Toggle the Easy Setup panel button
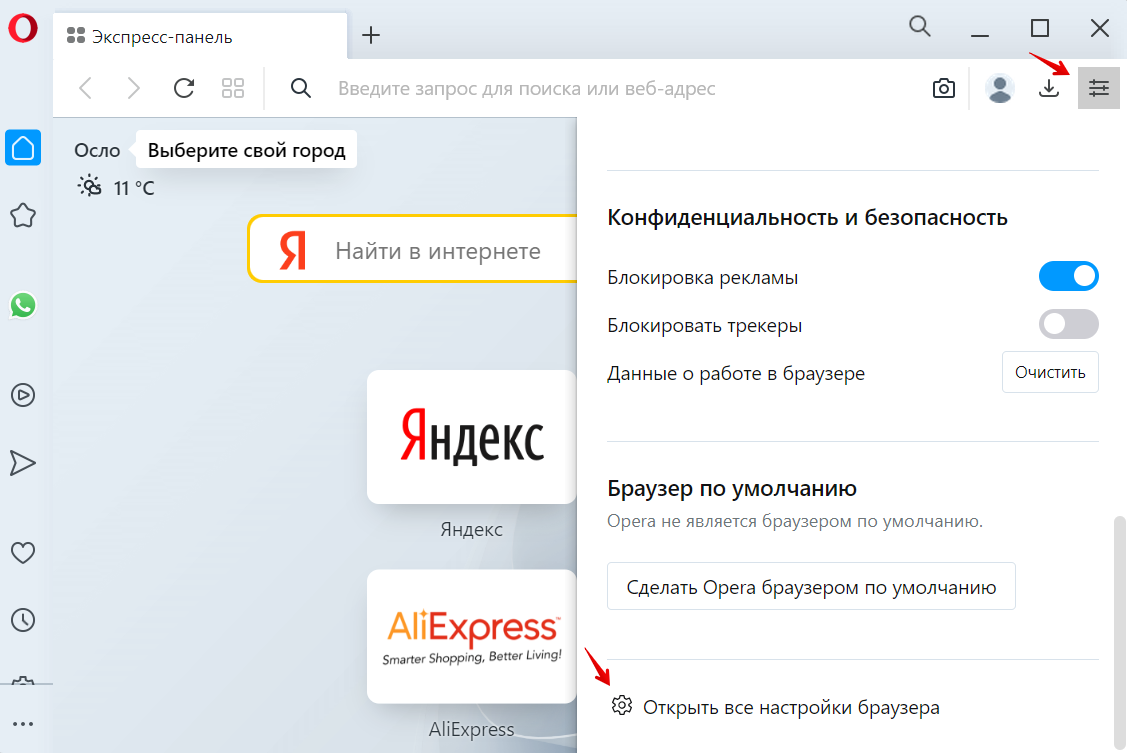 tap(1099, 89)
